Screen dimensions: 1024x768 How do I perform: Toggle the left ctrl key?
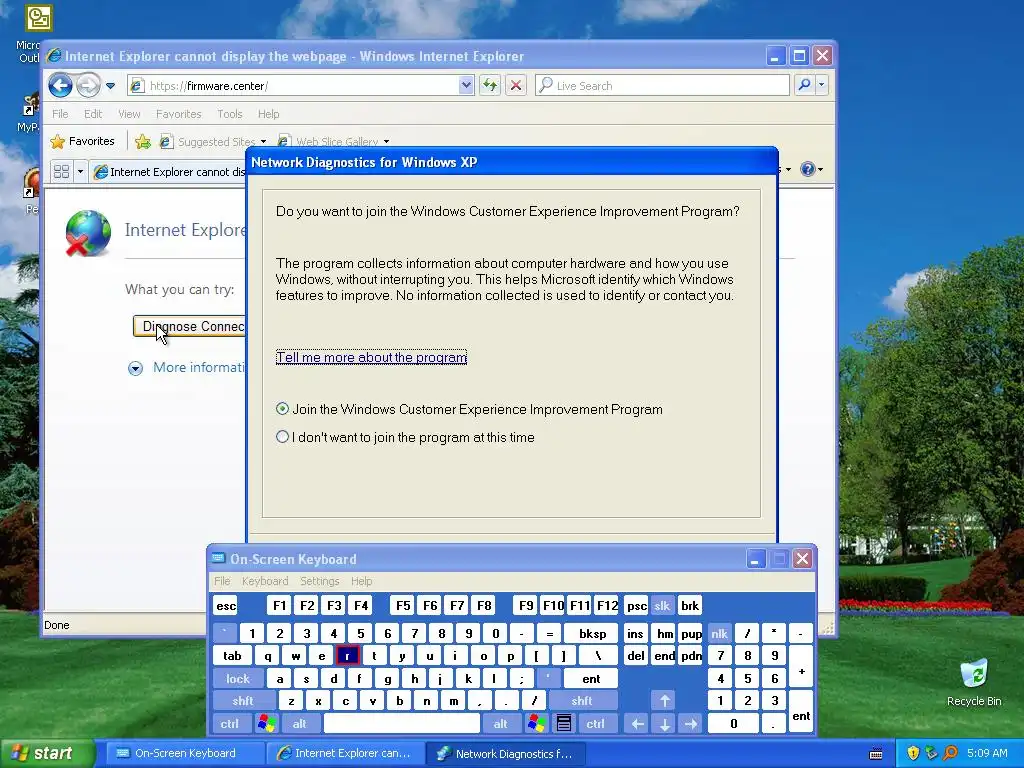pyautogui.click(x=229, y=724)
